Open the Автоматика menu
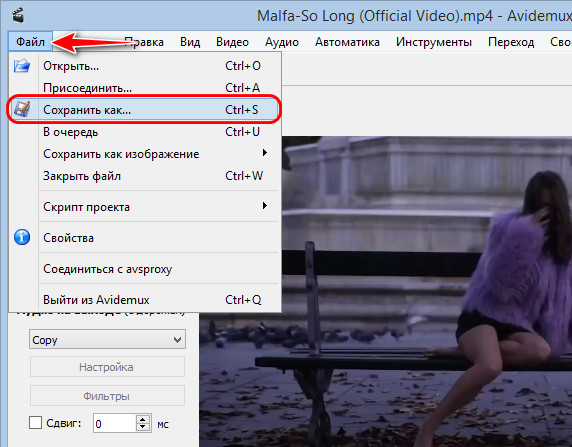Image resolution: width=572 pixels, height=447 pixels. point(347,42)
